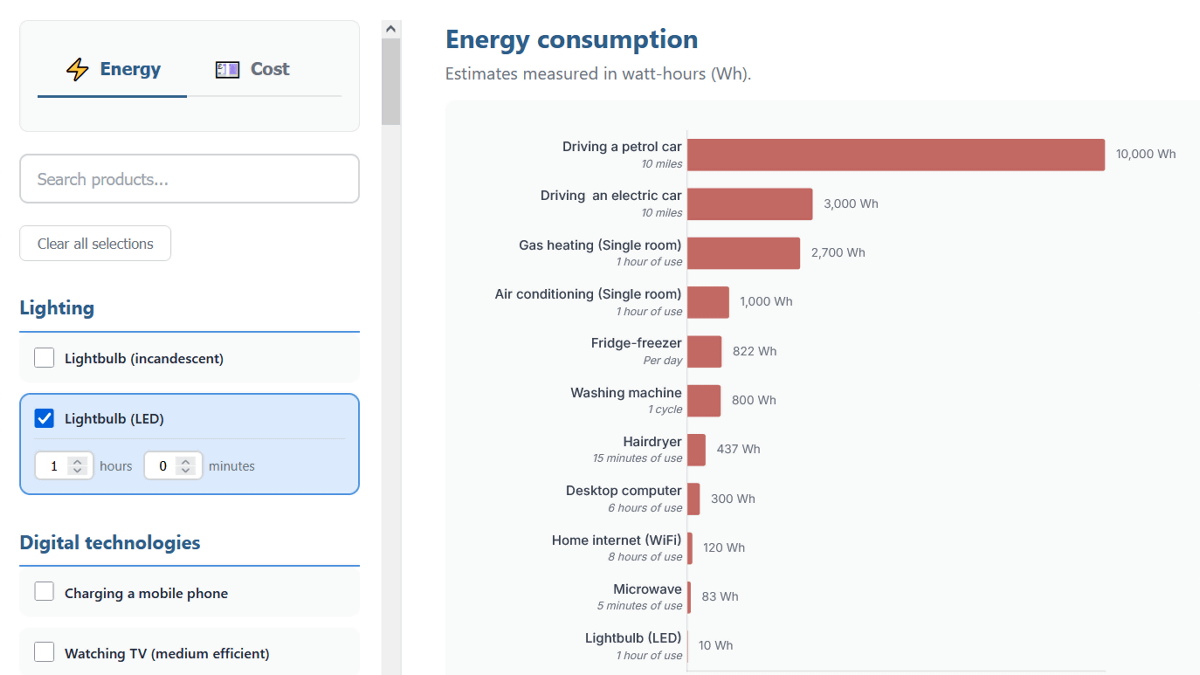
Task: Click inside the LED hours number field
Action: pos(52,466)
